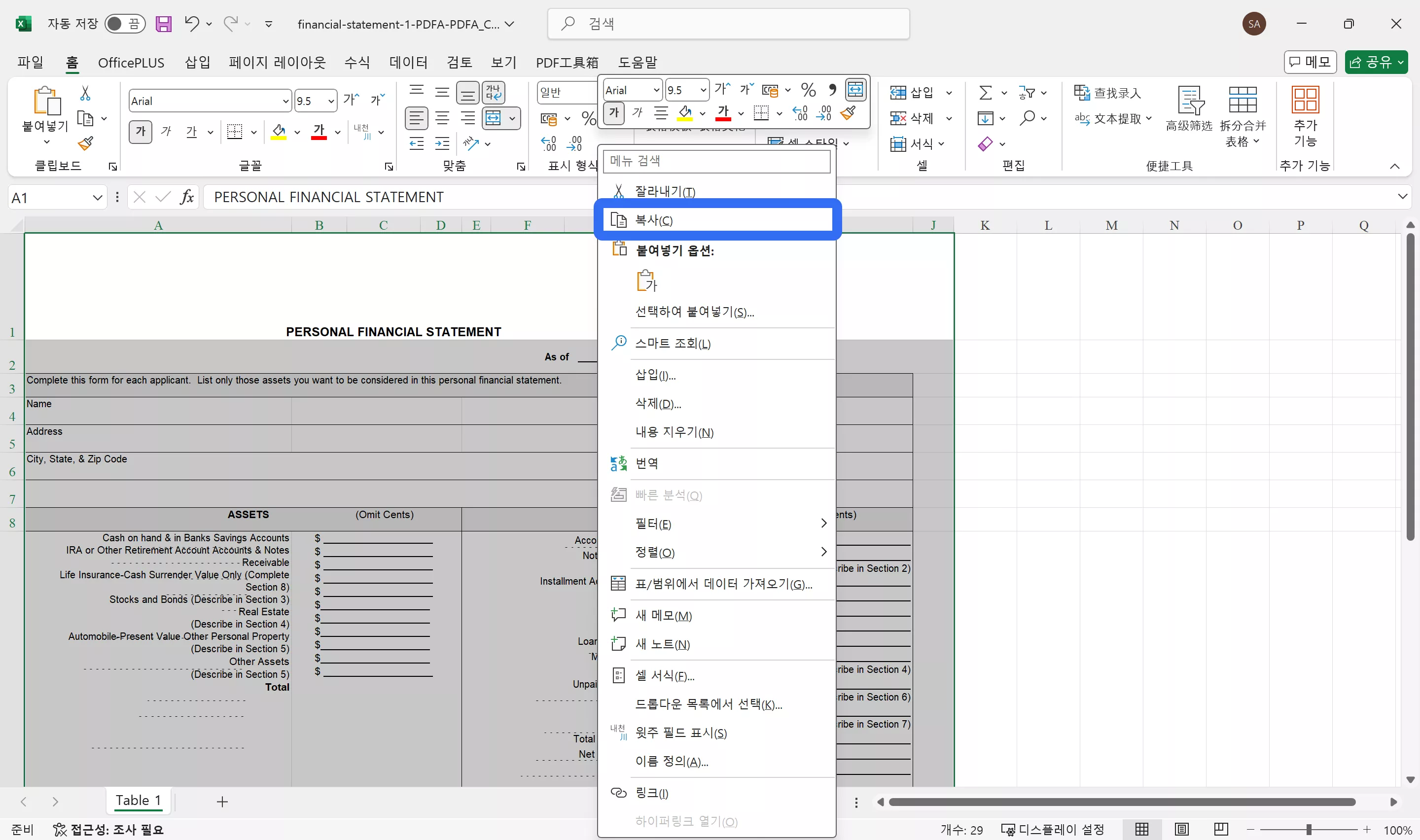
Task: Open the Page Layout ribbon tab
Action: (x=277, y=62)
